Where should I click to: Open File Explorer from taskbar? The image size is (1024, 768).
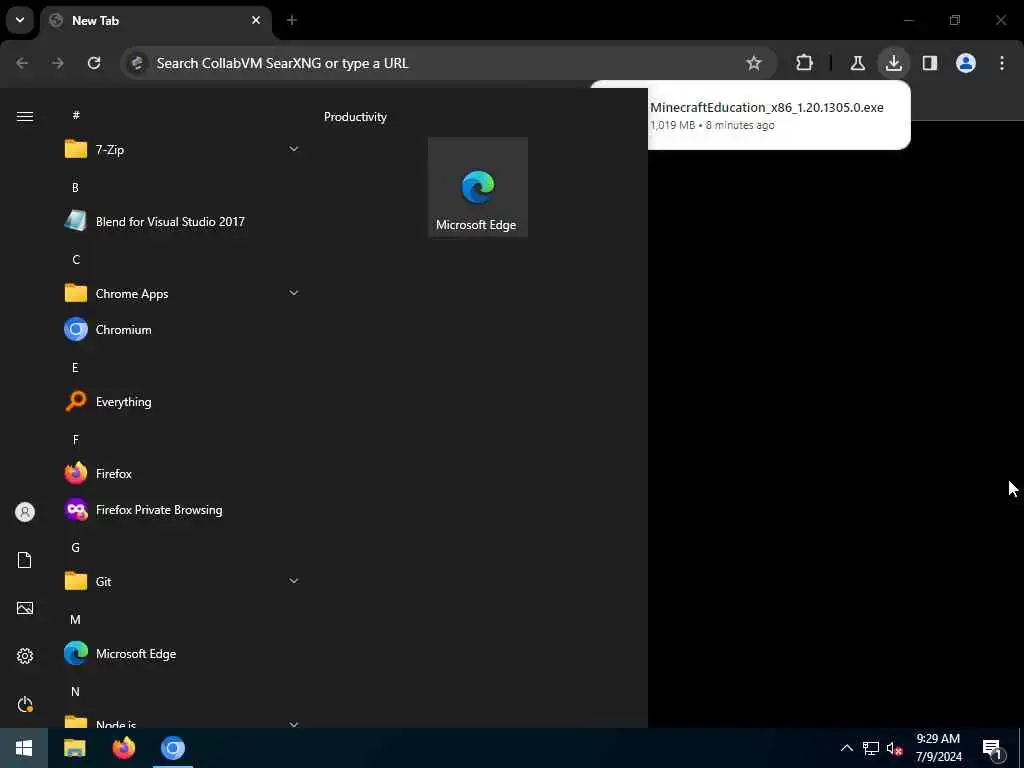74,748
